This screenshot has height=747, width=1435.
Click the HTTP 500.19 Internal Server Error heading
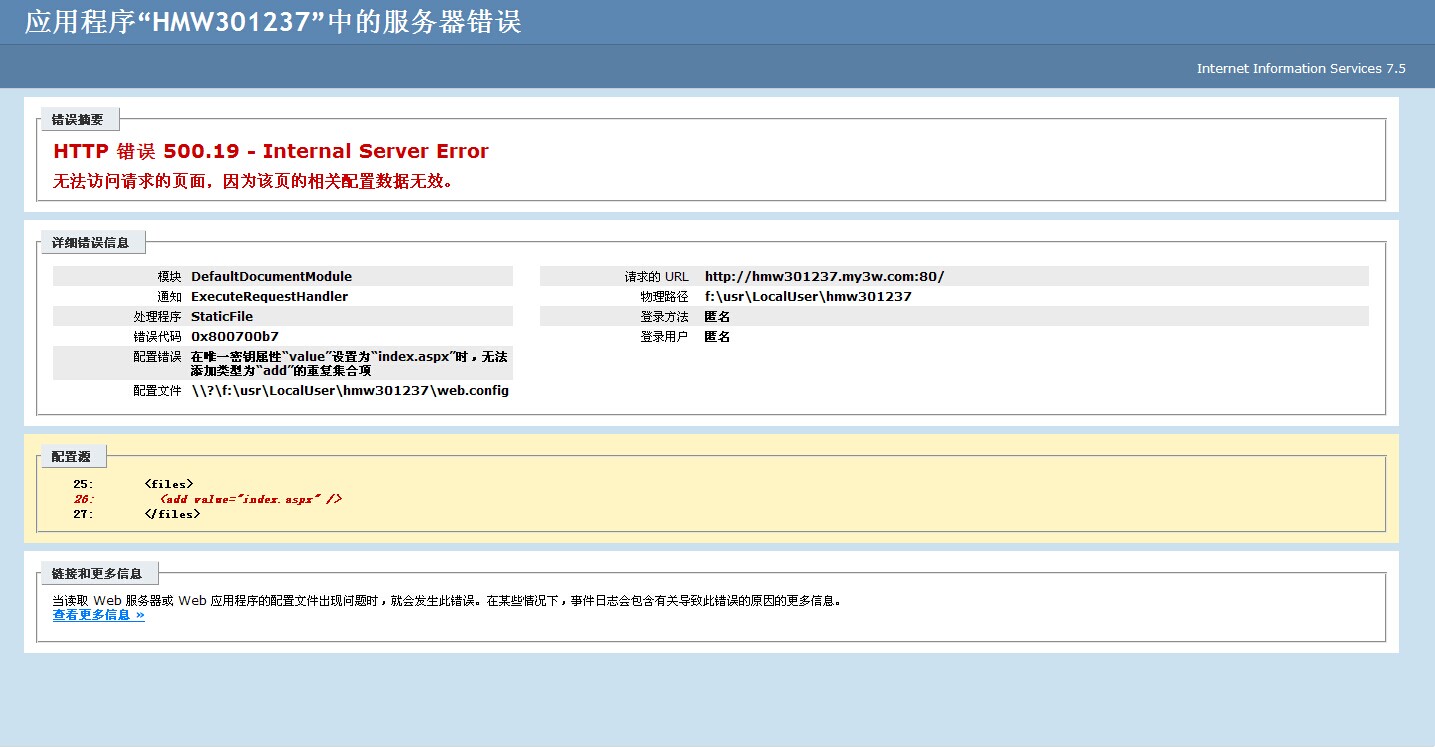271,152
